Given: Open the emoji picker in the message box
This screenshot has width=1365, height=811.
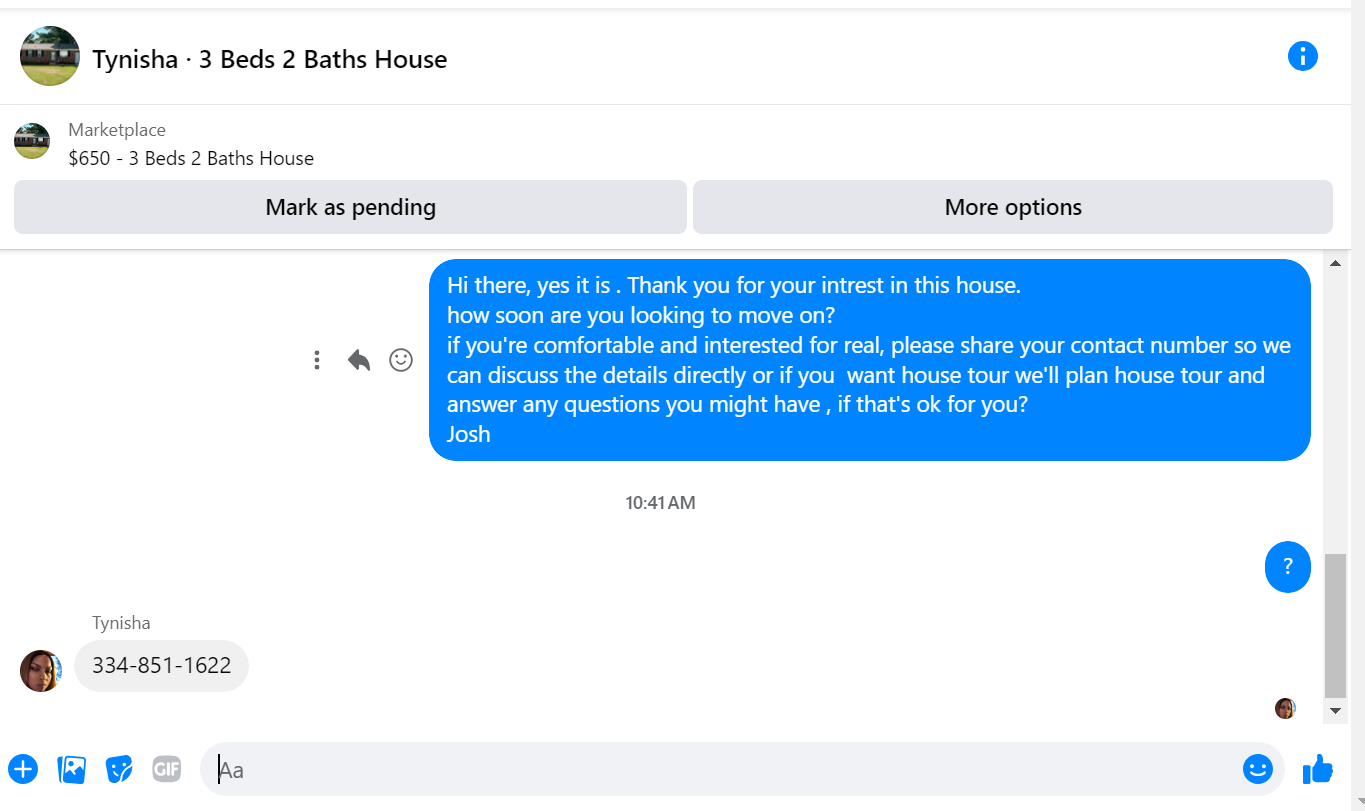Looking at the screenshot, I should click(x=1257, y=769).
